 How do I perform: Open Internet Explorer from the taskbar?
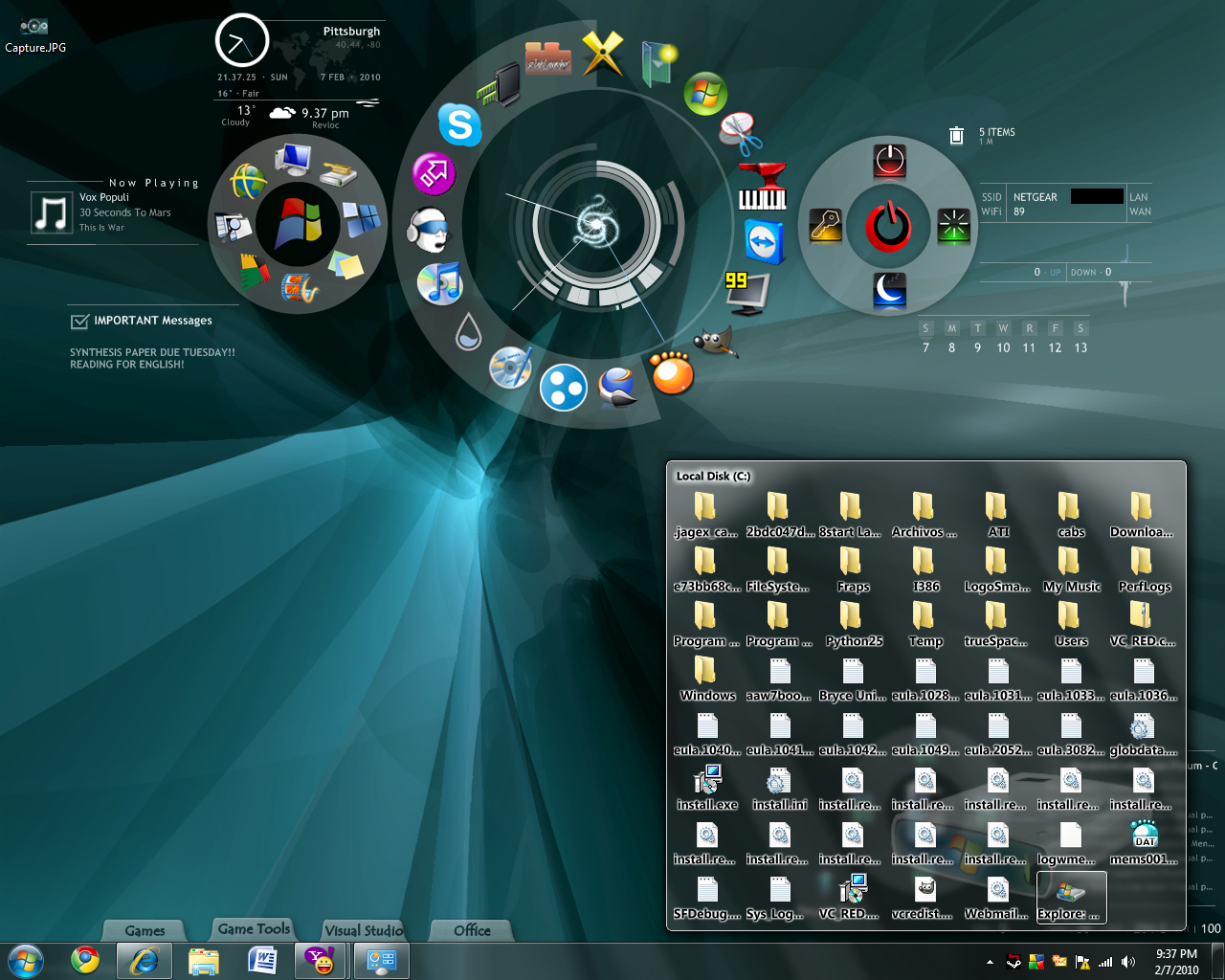tap(145, 960)
